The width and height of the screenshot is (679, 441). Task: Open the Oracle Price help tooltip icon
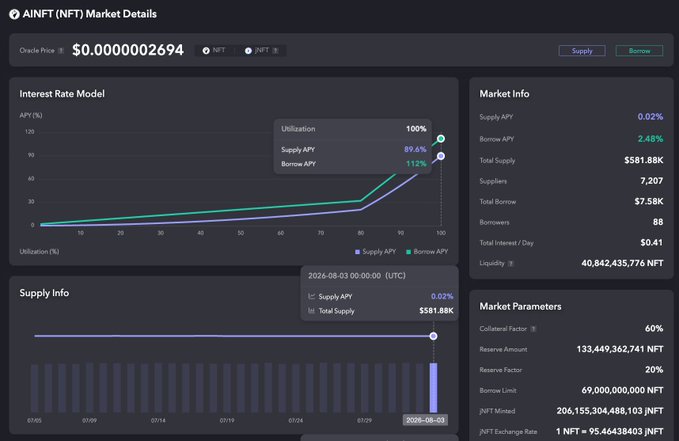(61, 51)
